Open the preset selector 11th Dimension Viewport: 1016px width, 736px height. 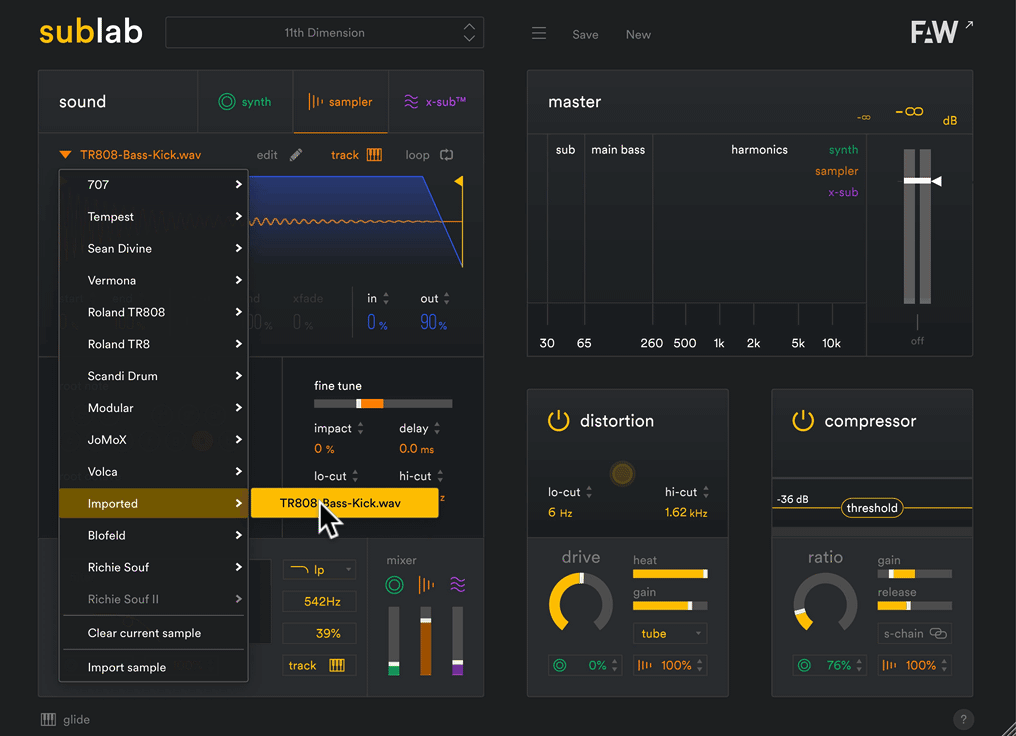325,32
